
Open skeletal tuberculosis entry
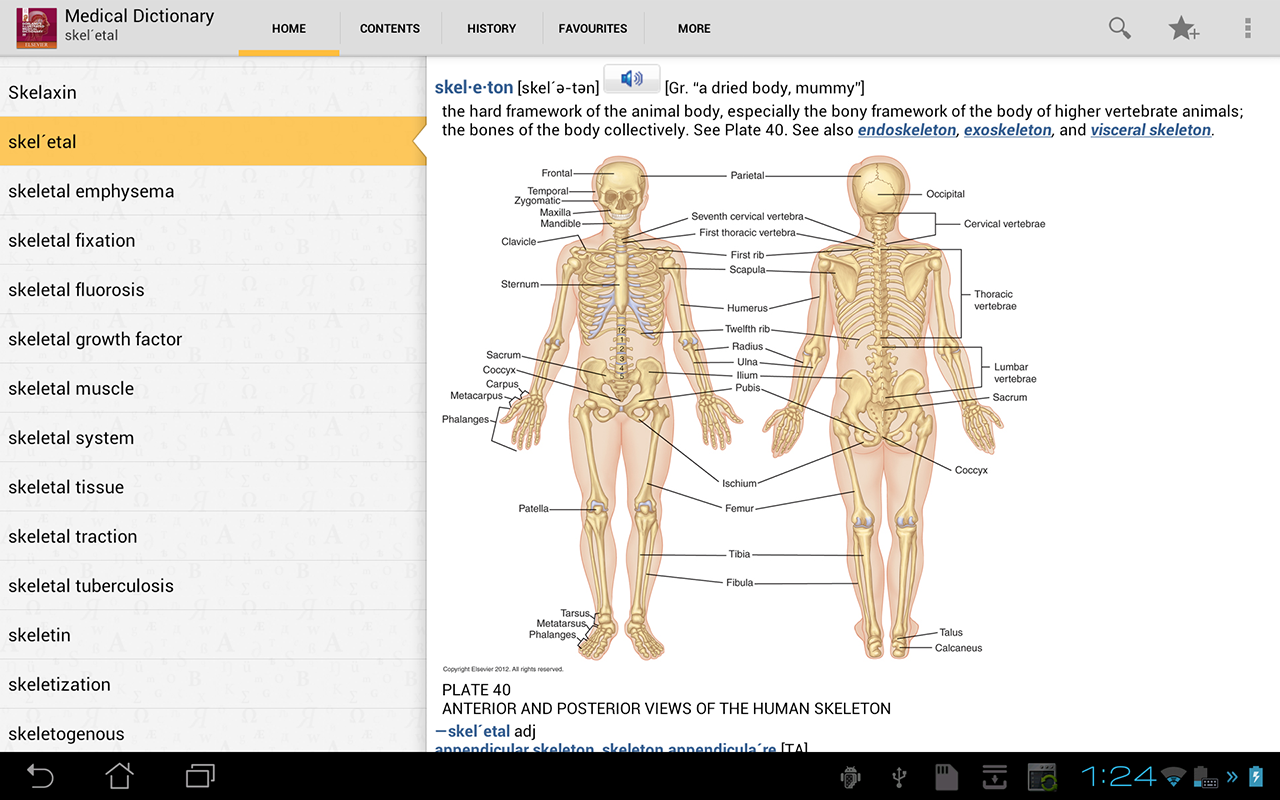91,586
